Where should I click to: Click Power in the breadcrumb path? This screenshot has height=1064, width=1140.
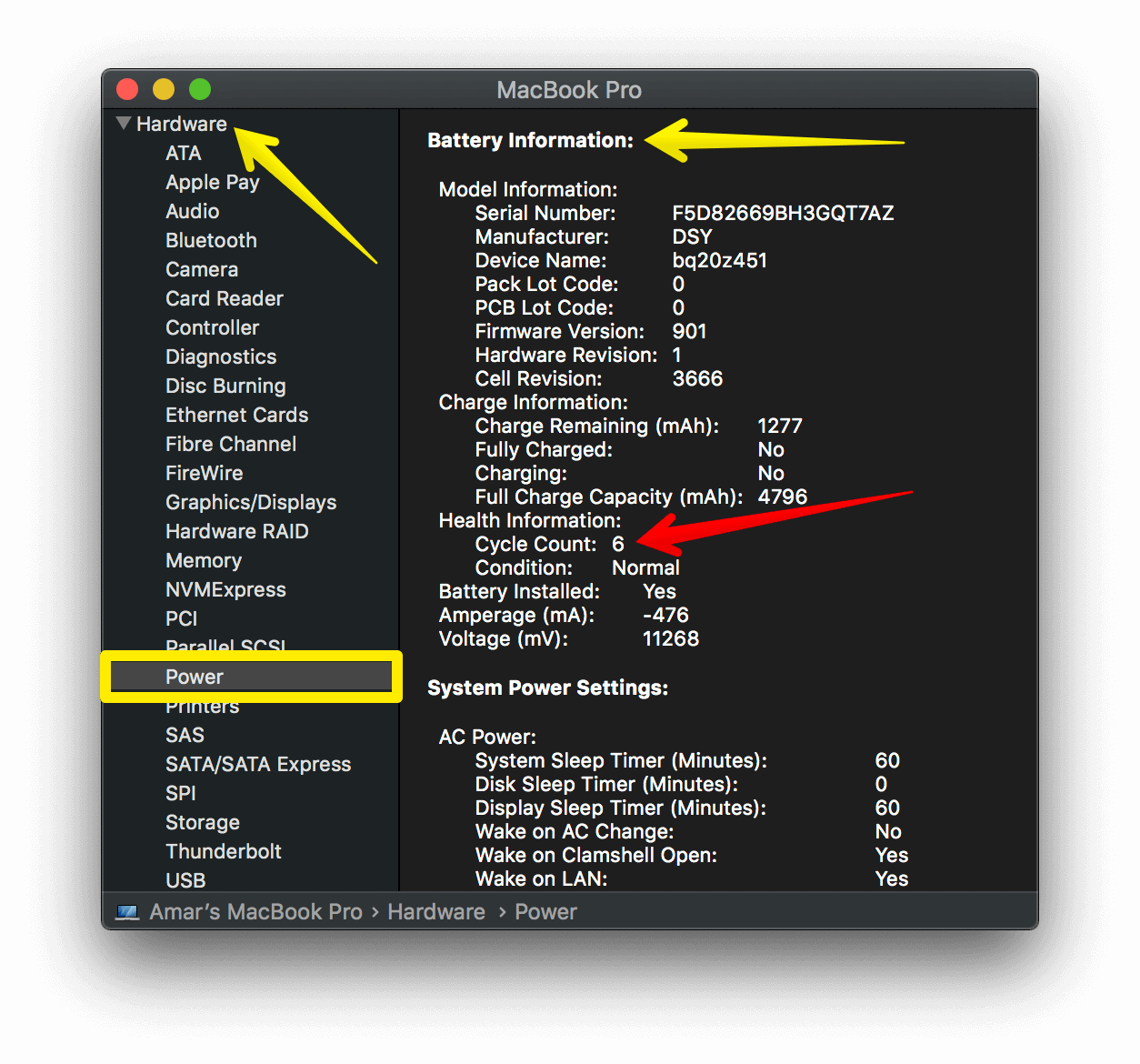tap(545, 911)
